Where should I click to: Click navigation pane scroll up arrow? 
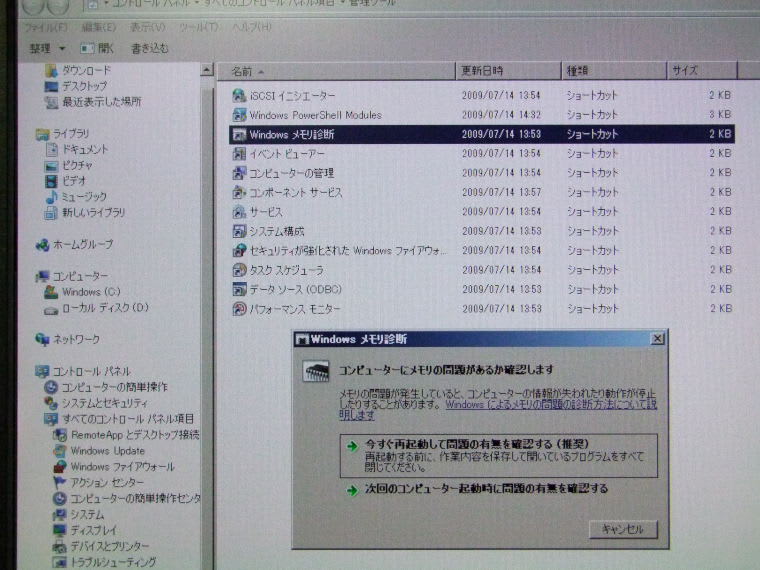(207, 70)
